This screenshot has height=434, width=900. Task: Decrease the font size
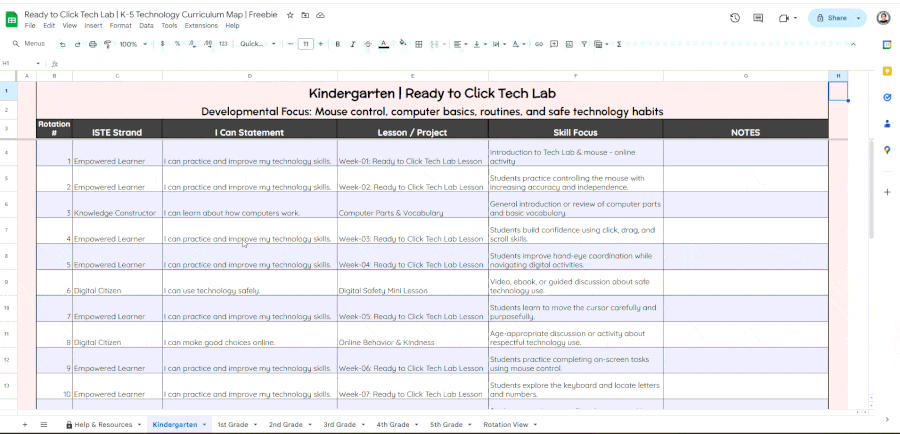[x=290, y=44]
